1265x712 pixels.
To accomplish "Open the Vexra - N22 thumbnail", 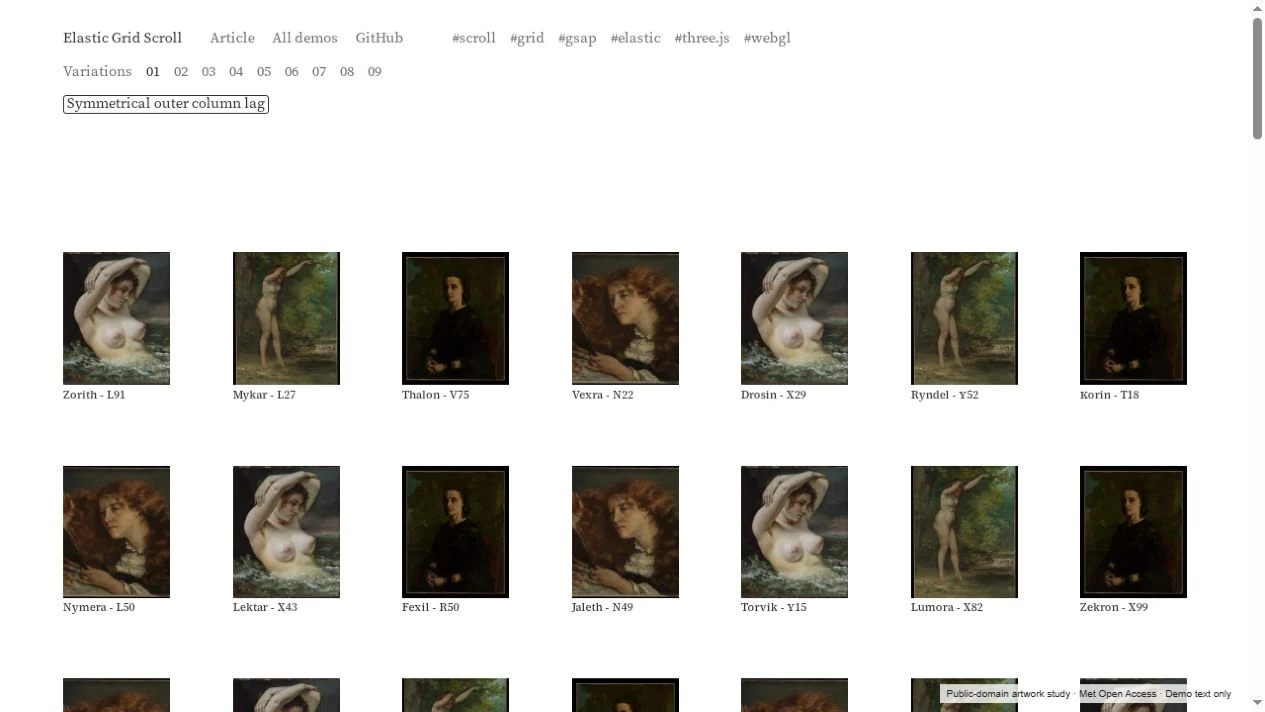I will pyautogui.click(x=625, y=318).
